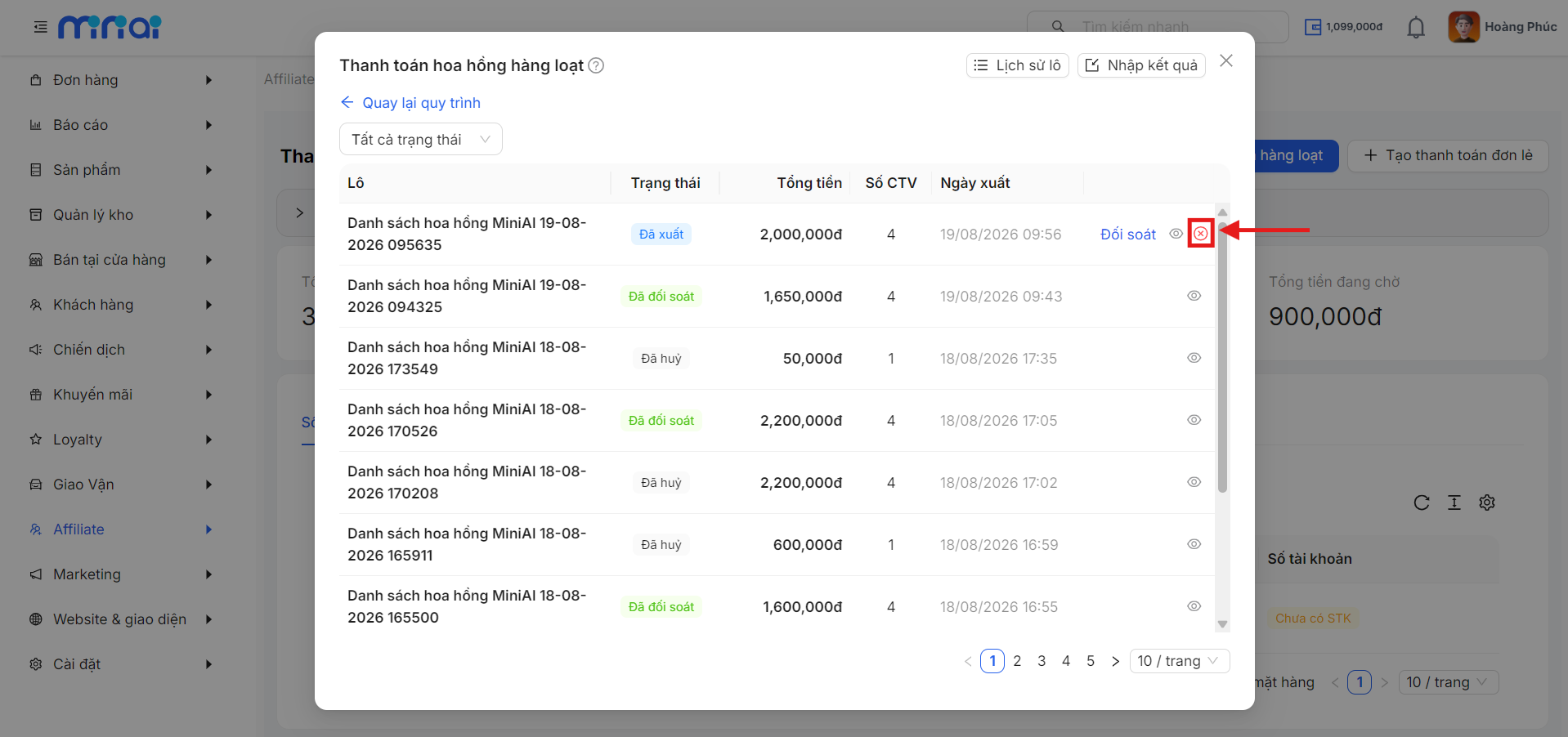Go to page 3 of the batch list
Viewport: 1568px width, 737px height.
pyautogui.click(x=1042, y=661)
